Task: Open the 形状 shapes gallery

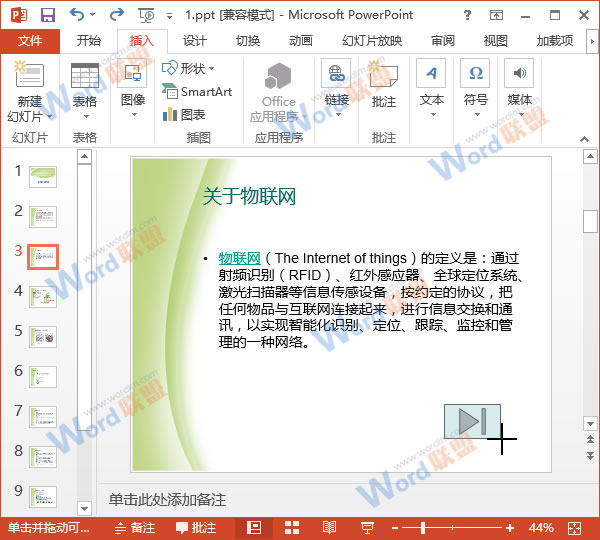Action: pyautogui.click(x=188, y=69)
